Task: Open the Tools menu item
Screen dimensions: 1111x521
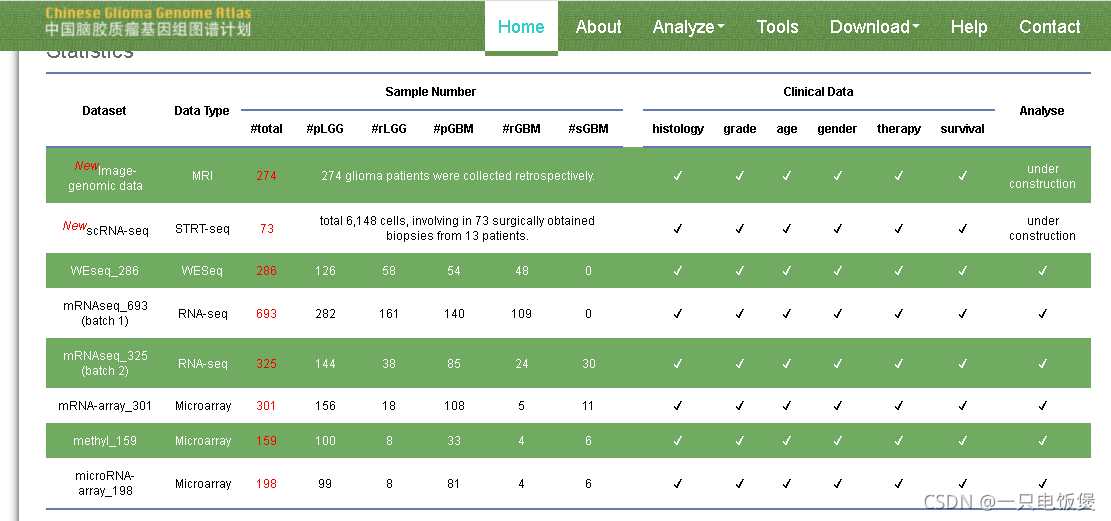Action: [x=777, y=27]
